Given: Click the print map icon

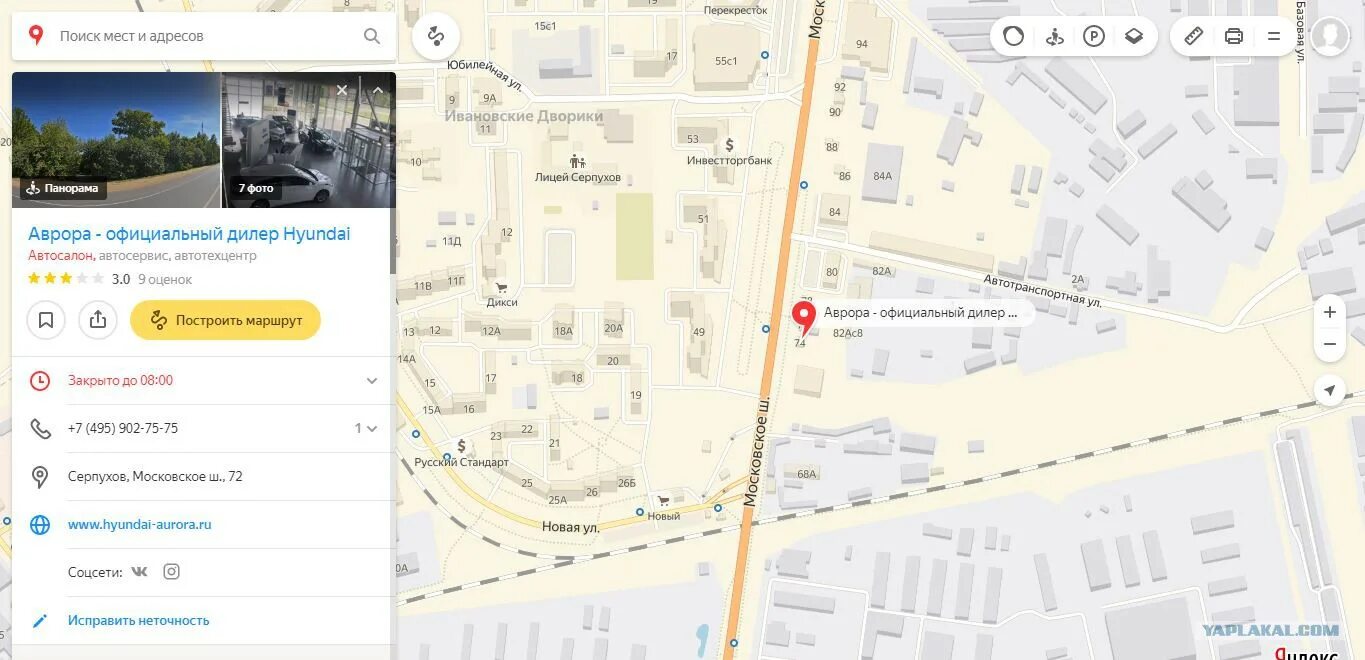Looking at the screenshot, I should click(x=1234, y=36).
